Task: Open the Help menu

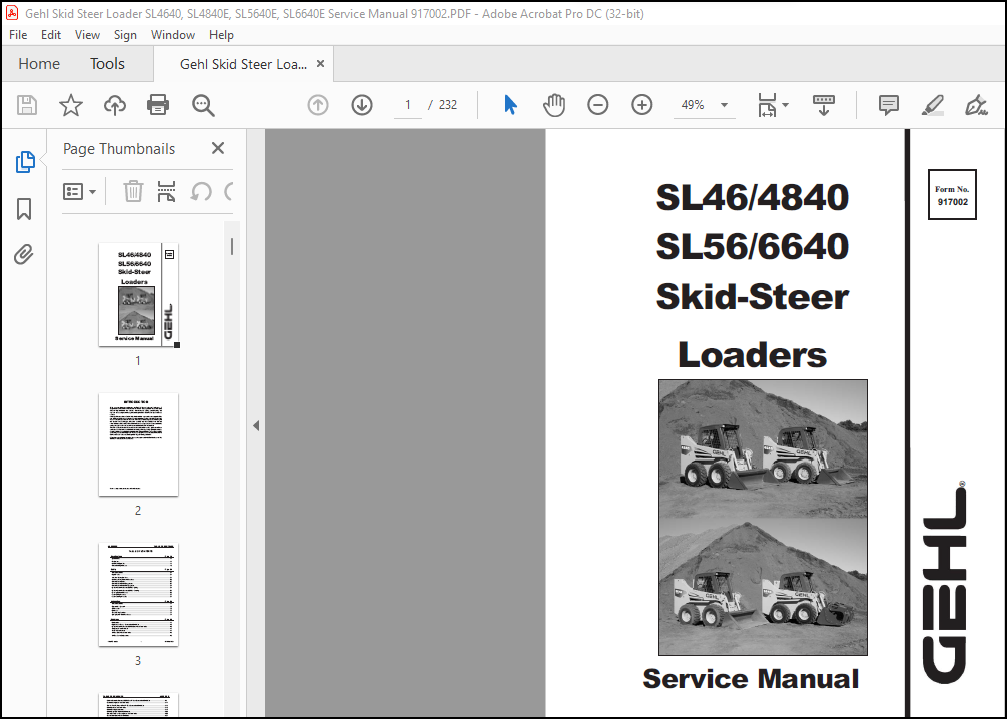Action: click(x=222, y=35)
